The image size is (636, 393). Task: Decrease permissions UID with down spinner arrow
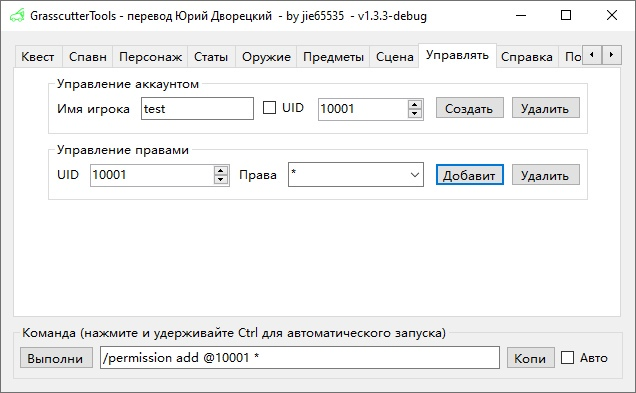click(220, 180)
